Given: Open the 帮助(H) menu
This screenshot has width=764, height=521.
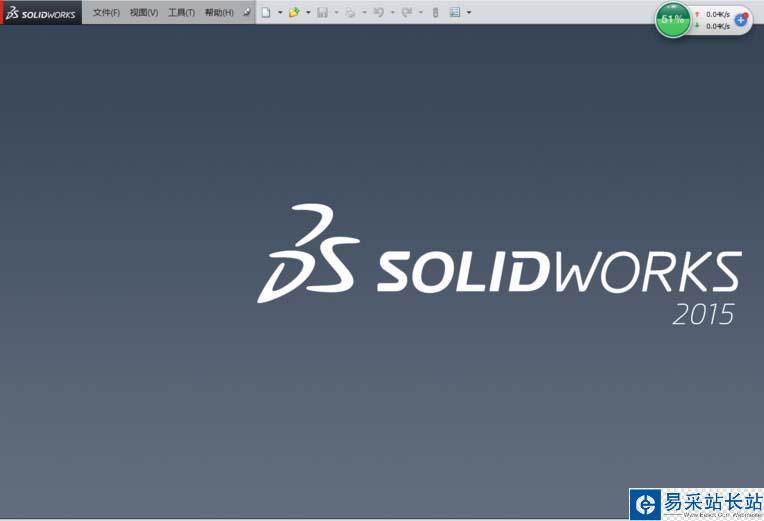Looking at the screenshot, I should point(219,13).
